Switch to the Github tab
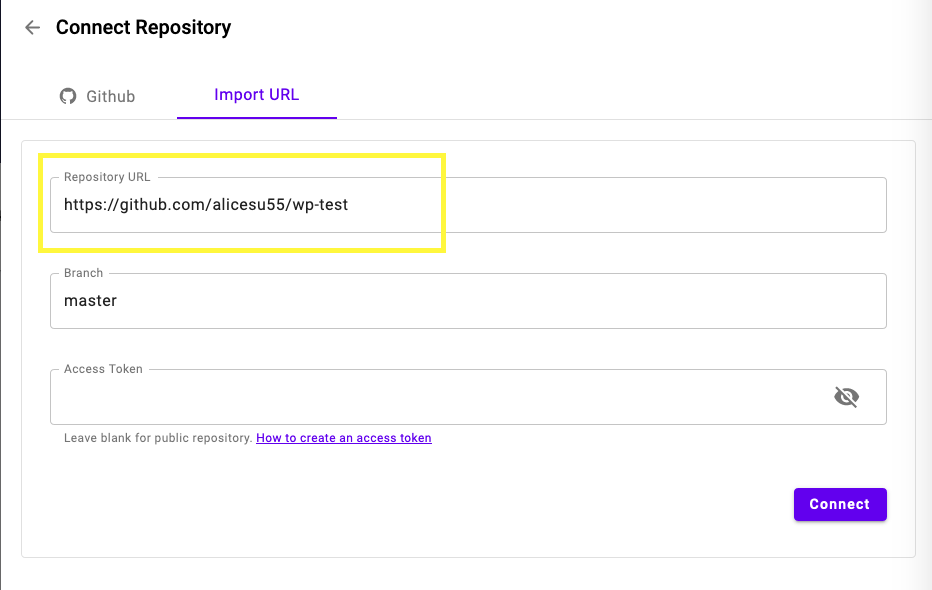Screen dimensions: 932x590 pyautogui.click(x=97, y=96)
